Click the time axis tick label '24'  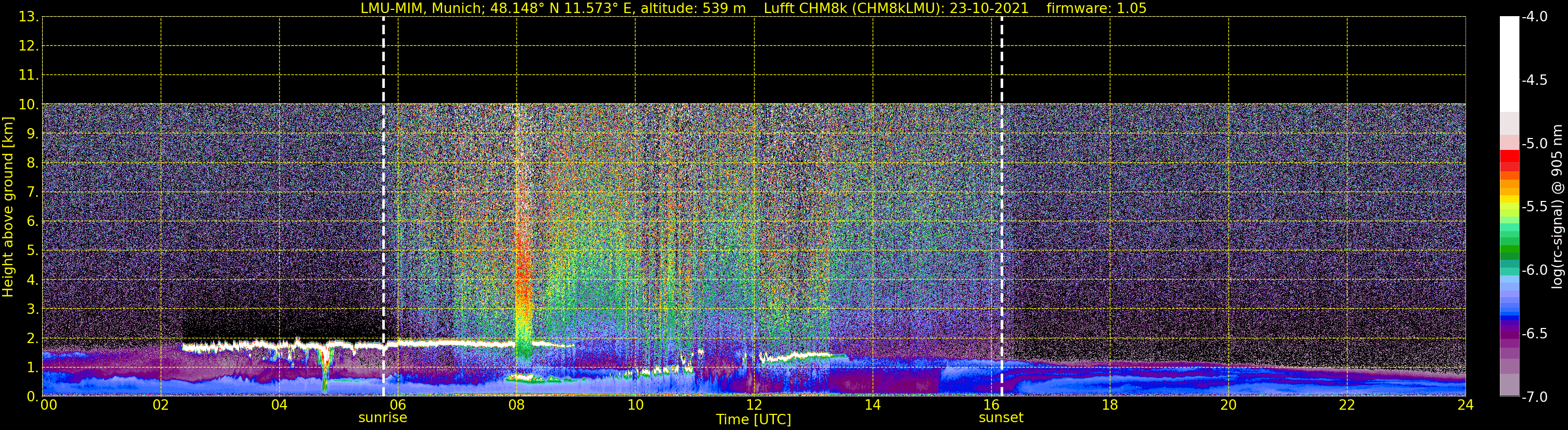(x=1466, y=405)
